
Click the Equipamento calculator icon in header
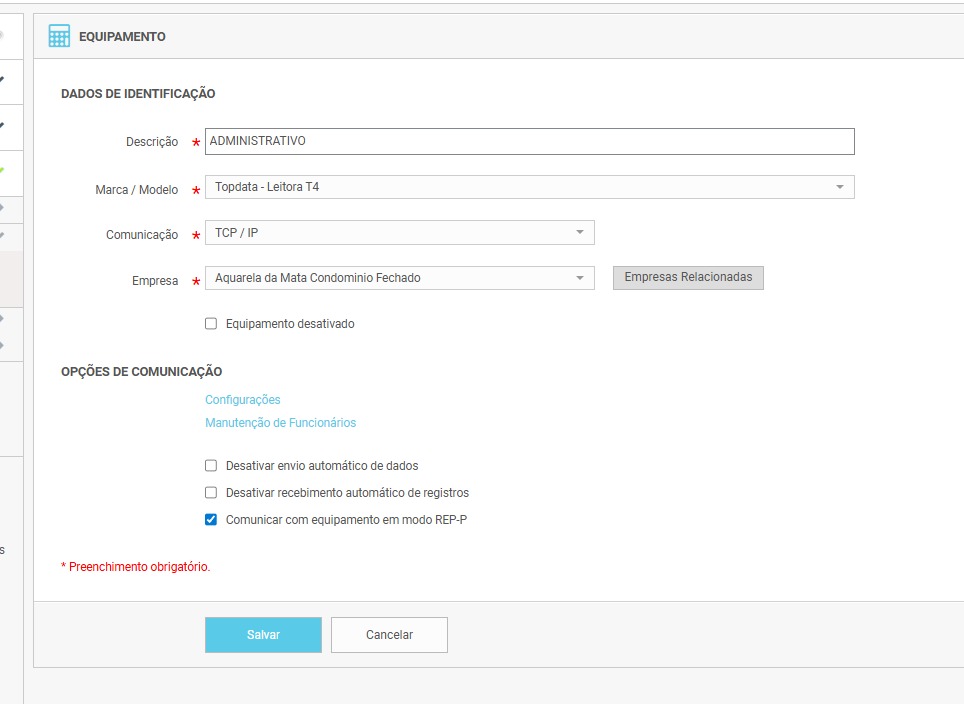59,36
